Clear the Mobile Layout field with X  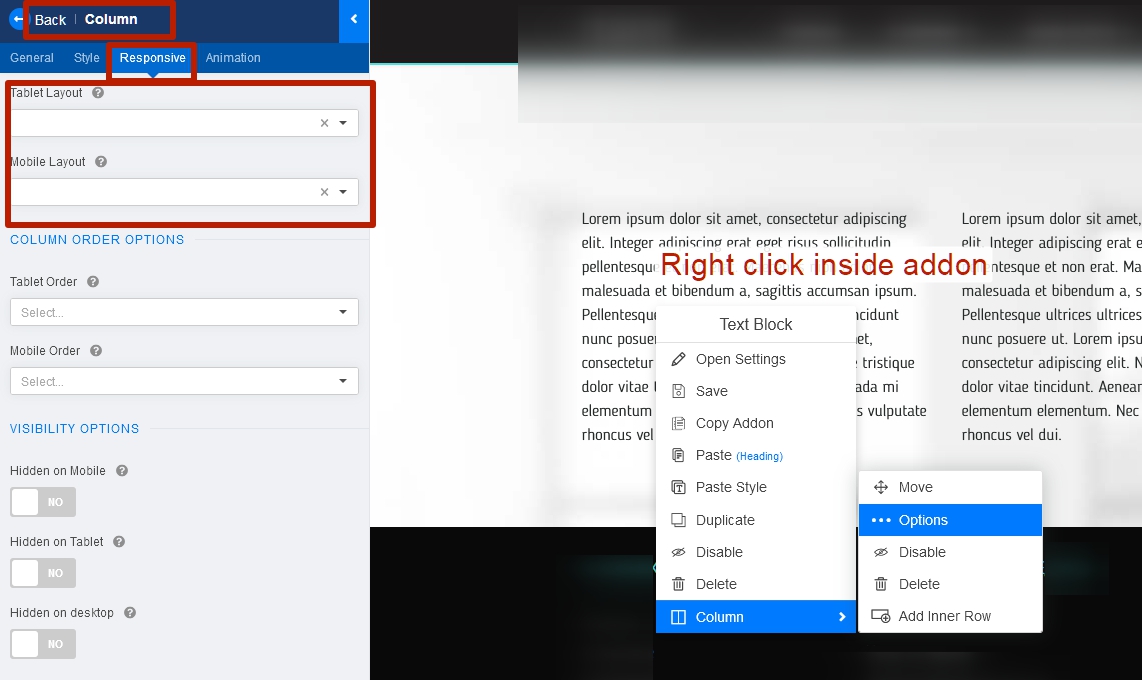tap(324, 192)
